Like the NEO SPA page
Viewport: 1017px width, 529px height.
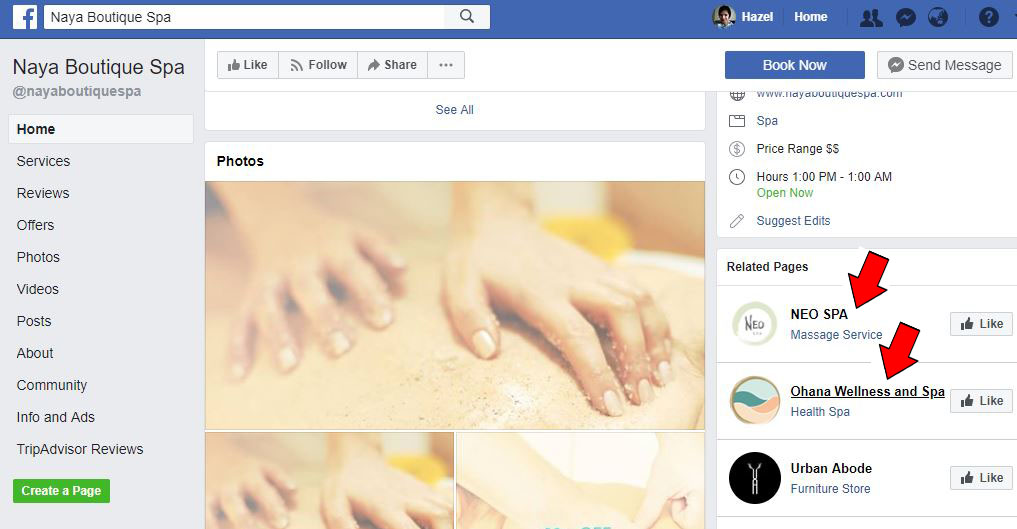click(x=981, y=323)
